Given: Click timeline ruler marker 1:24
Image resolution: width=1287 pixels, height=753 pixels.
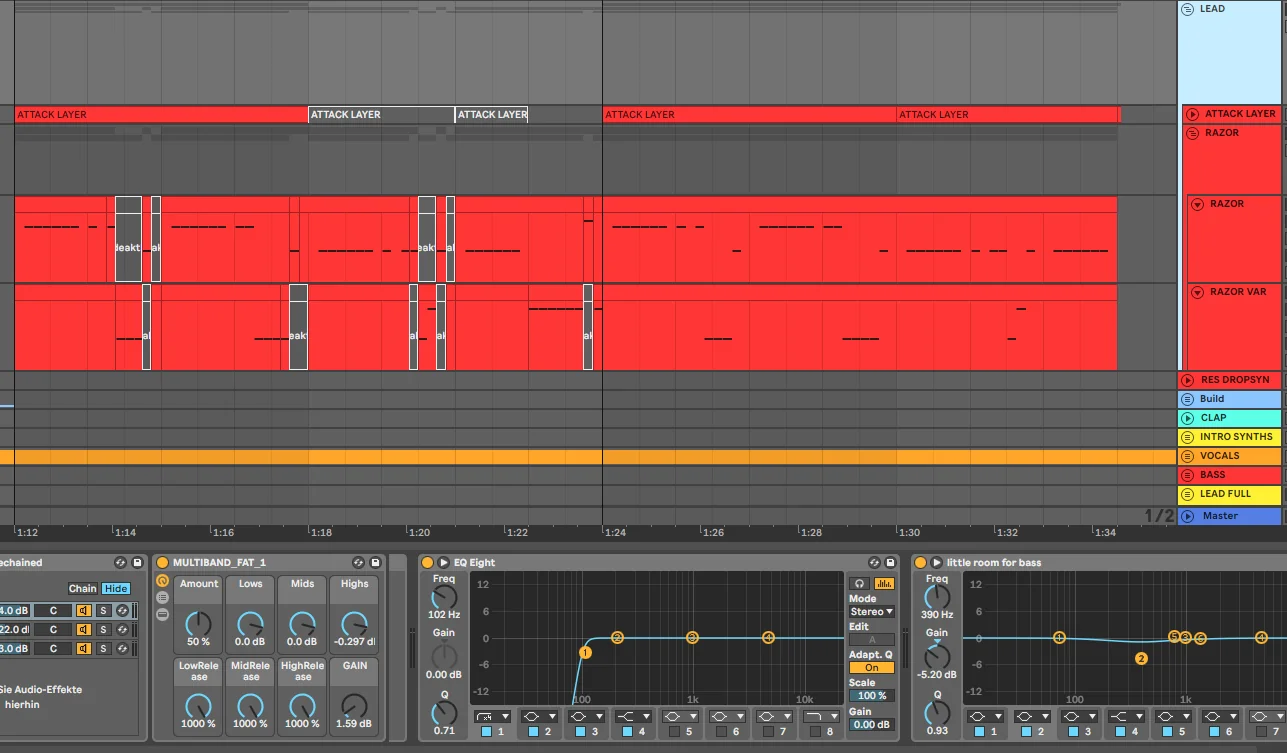Looking at the screenshot, I should click(615, 533).
